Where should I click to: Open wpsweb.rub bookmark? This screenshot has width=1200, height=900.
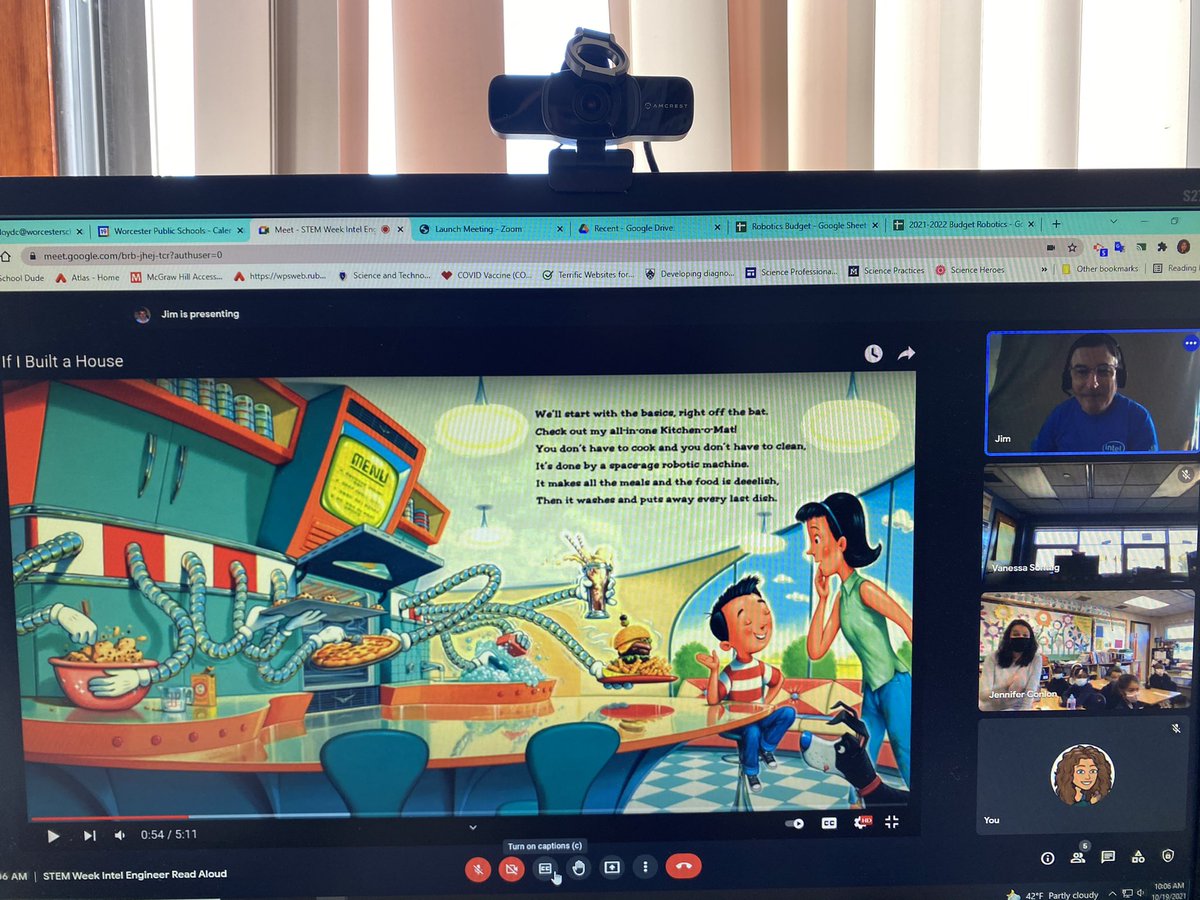pyautogui.click(x=281, y=276)
